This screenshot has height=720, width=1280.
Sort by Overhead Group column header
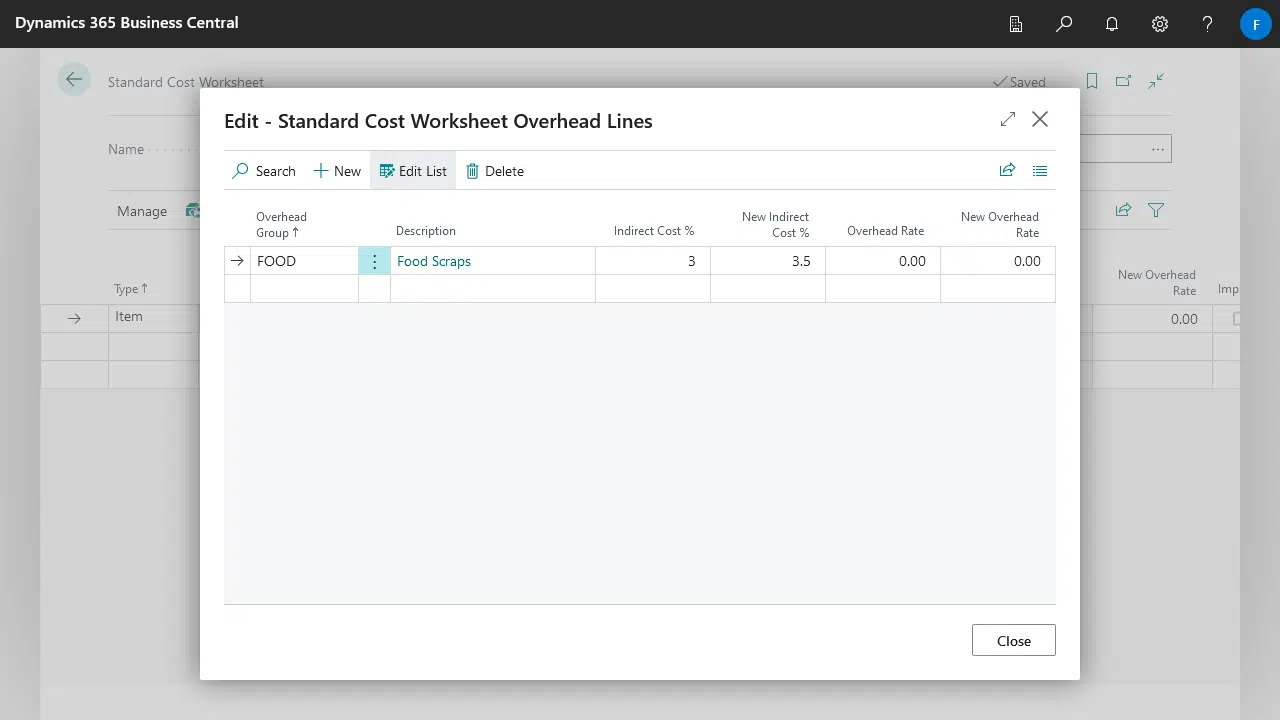281,224
